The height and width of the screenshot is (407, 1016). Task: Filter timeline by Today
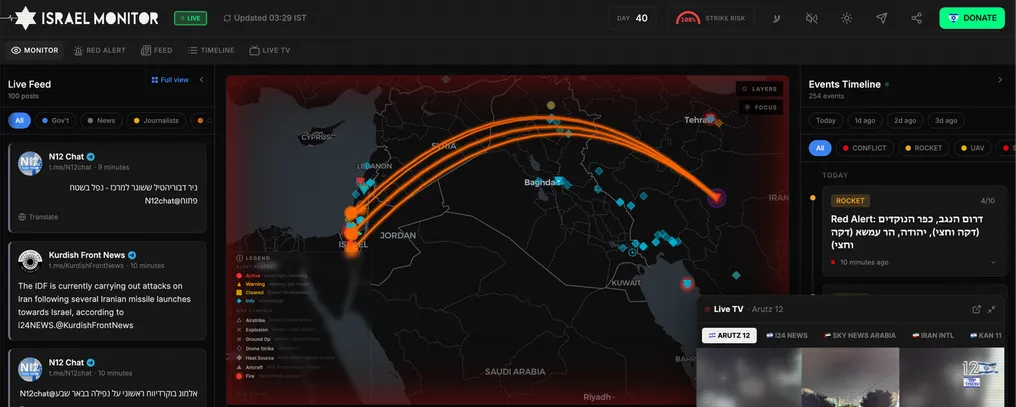[x=826, y=121]
